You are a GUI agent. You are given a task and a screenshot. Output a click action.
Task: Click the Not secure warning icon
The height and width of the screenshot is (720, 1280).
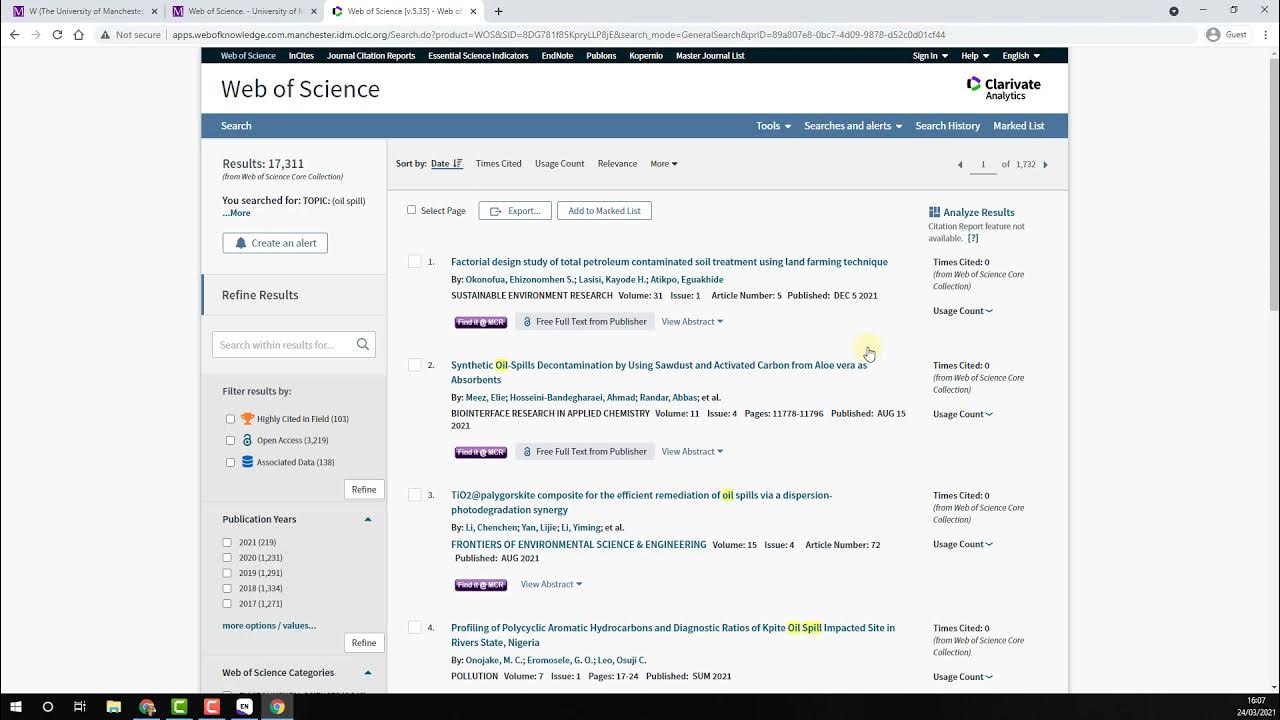click(105, 34)
